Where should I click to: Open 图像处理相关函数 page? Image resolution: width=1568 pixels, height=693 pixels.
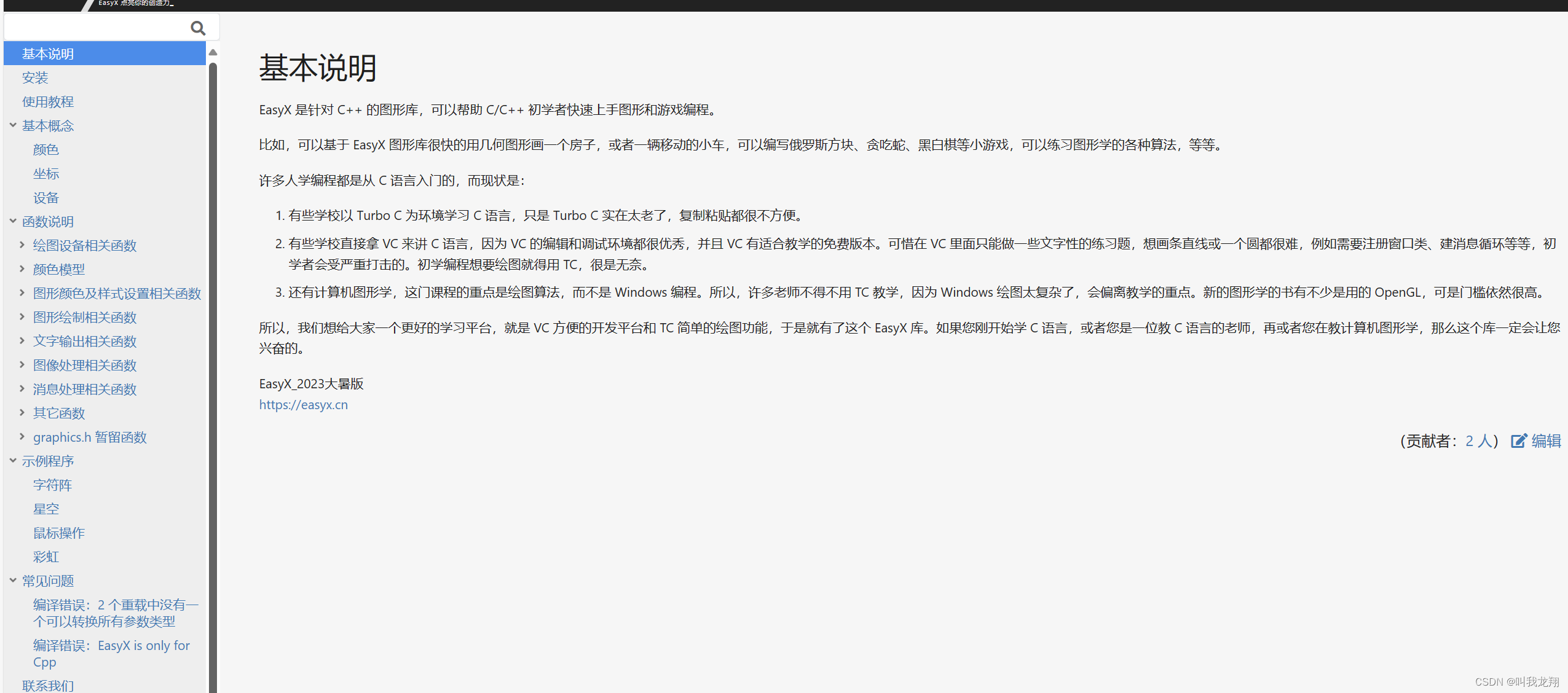(85, 365)
